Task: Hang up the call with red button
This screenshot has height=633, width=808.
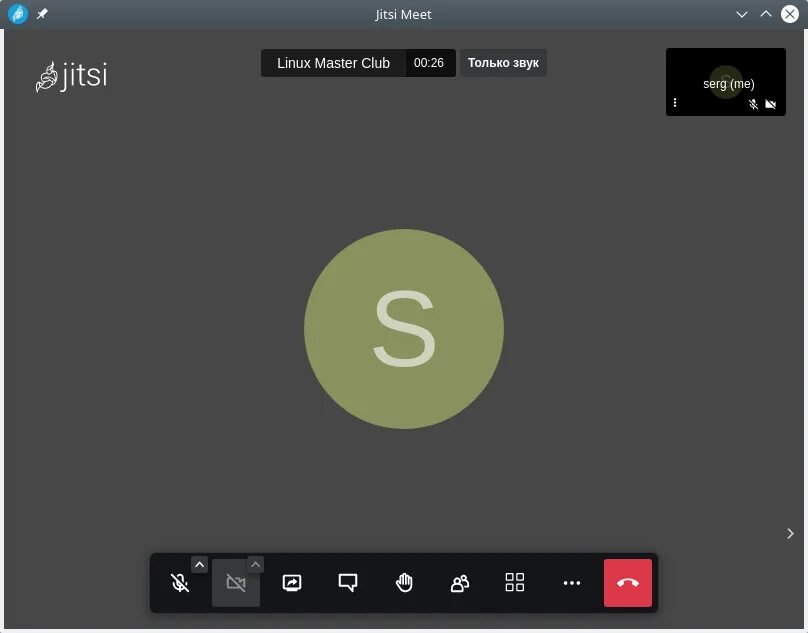Action: [x=628, y=583]
